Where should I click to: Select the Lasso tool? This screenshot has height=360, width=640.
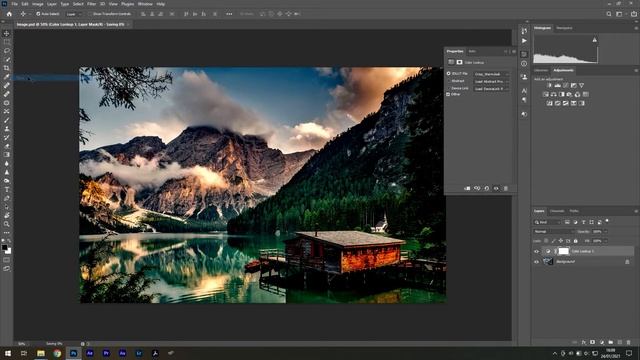pyautogui.click(x=7, y=51)
